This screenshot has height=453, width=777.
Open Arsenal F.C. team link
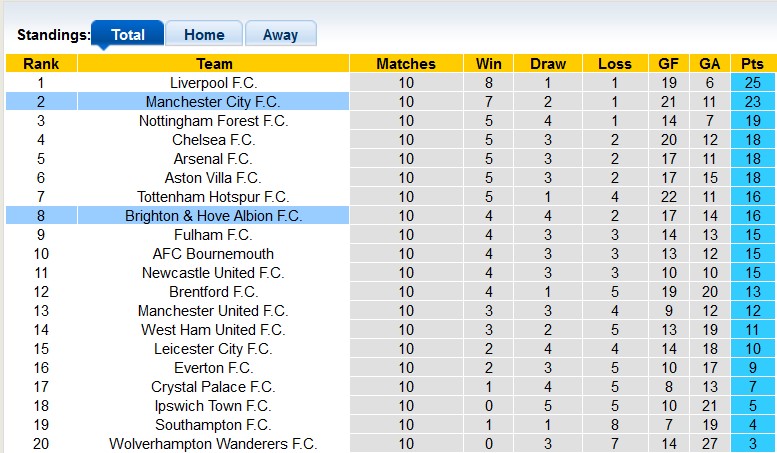[x=213, y=158]
